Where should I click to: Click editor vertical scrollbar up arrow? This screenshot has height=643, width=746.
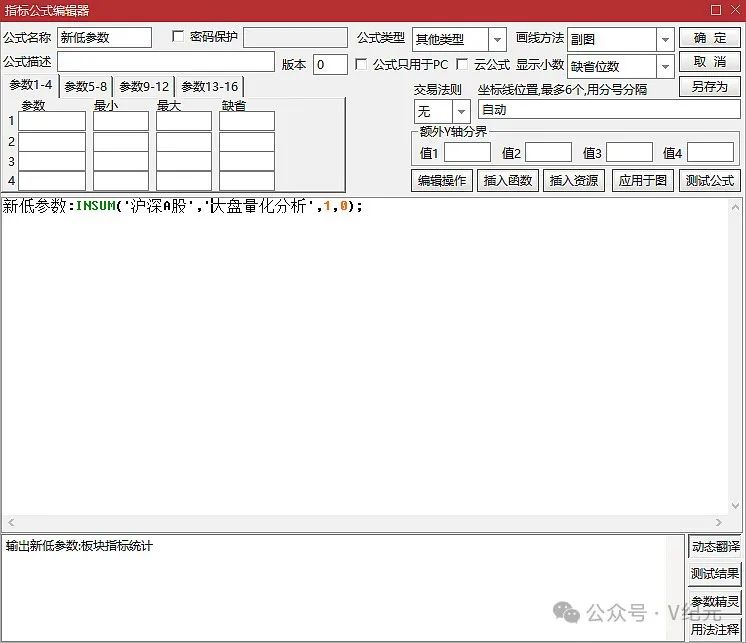(735, 207)
